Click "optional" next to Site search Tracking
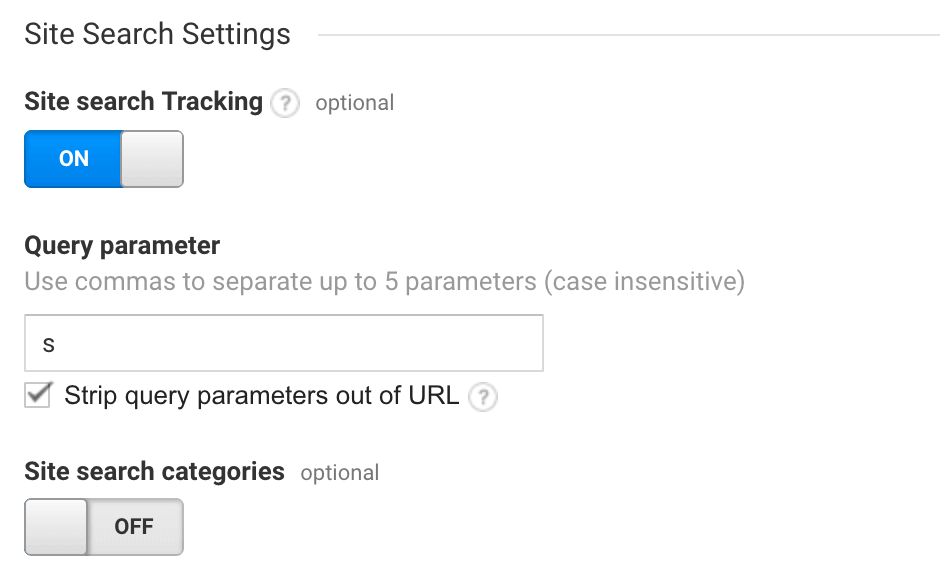The width and height of the screenshot is (940, 586). 355,103
